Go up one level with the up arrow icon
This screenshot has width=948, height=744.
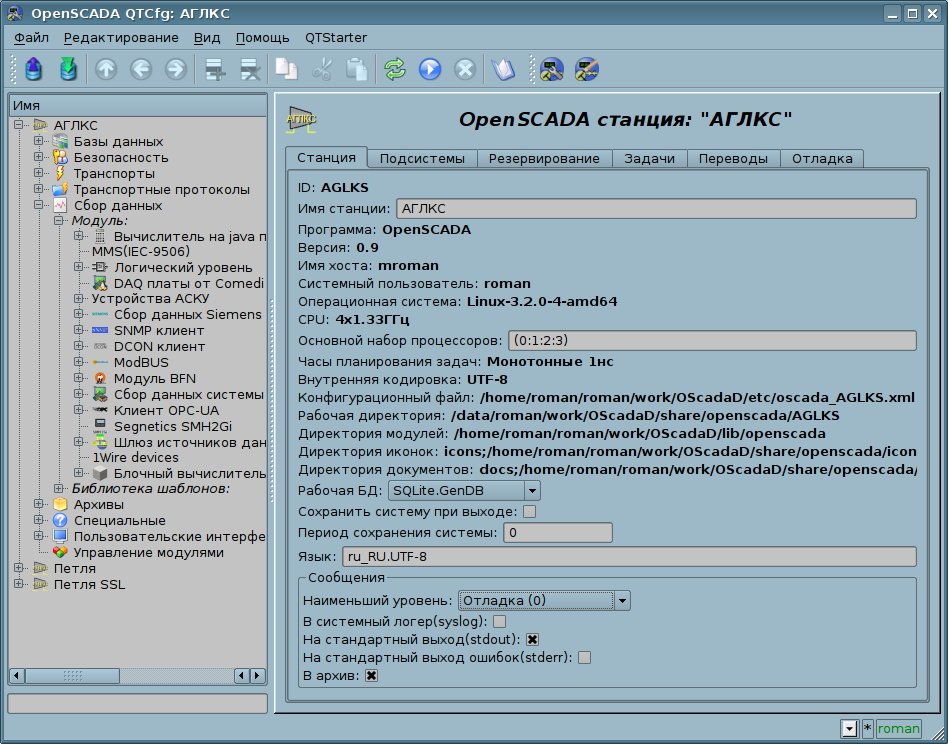point(106,69)
